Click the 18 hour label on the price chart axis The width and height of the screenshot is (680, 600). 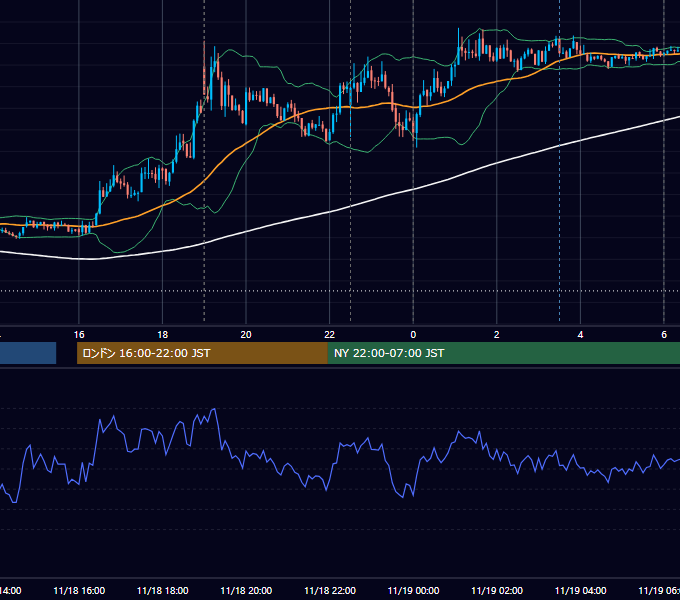163,335
